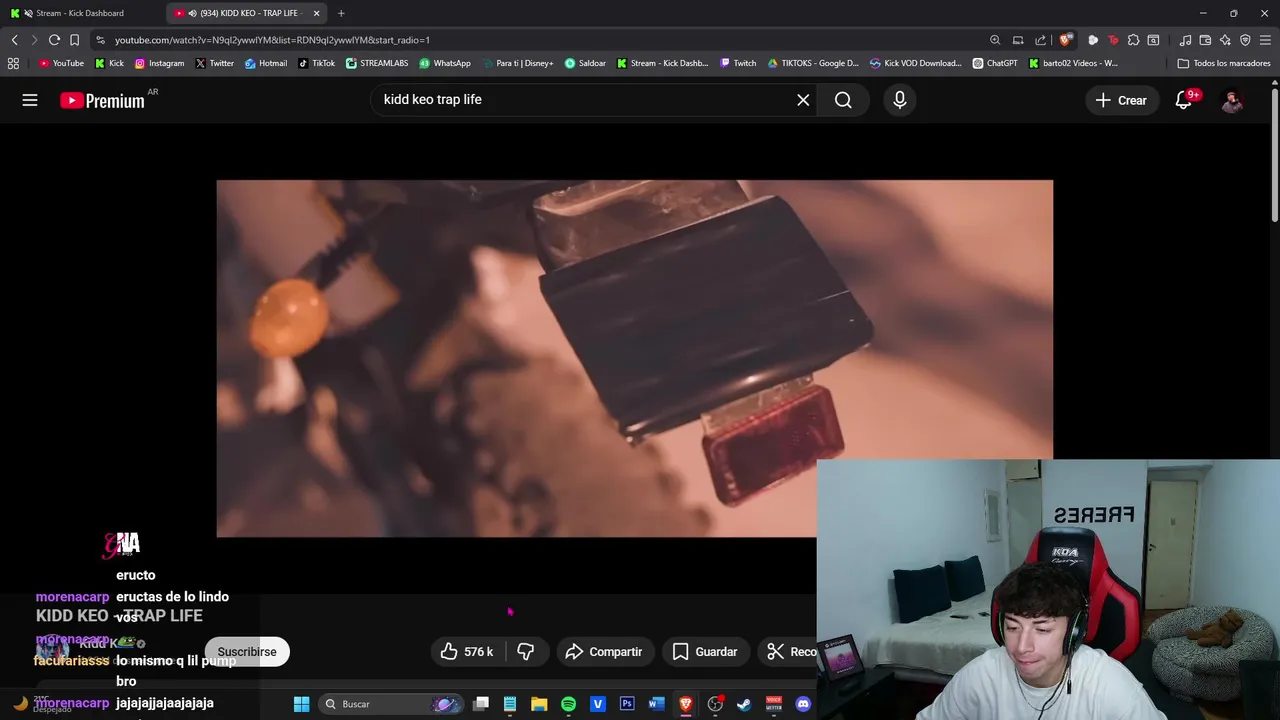Run search with the magnifier button

843,100
